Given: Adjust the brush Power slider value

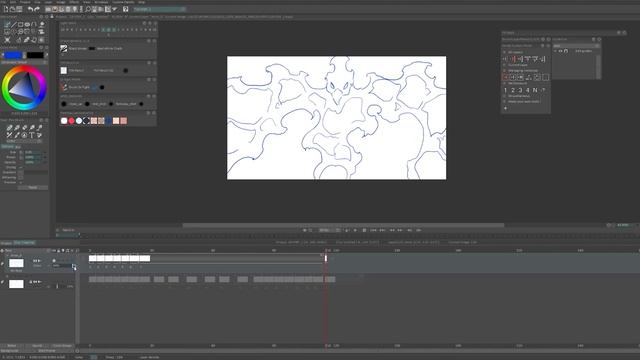Looking at the screenshot, I should click(x=33, y=157).
